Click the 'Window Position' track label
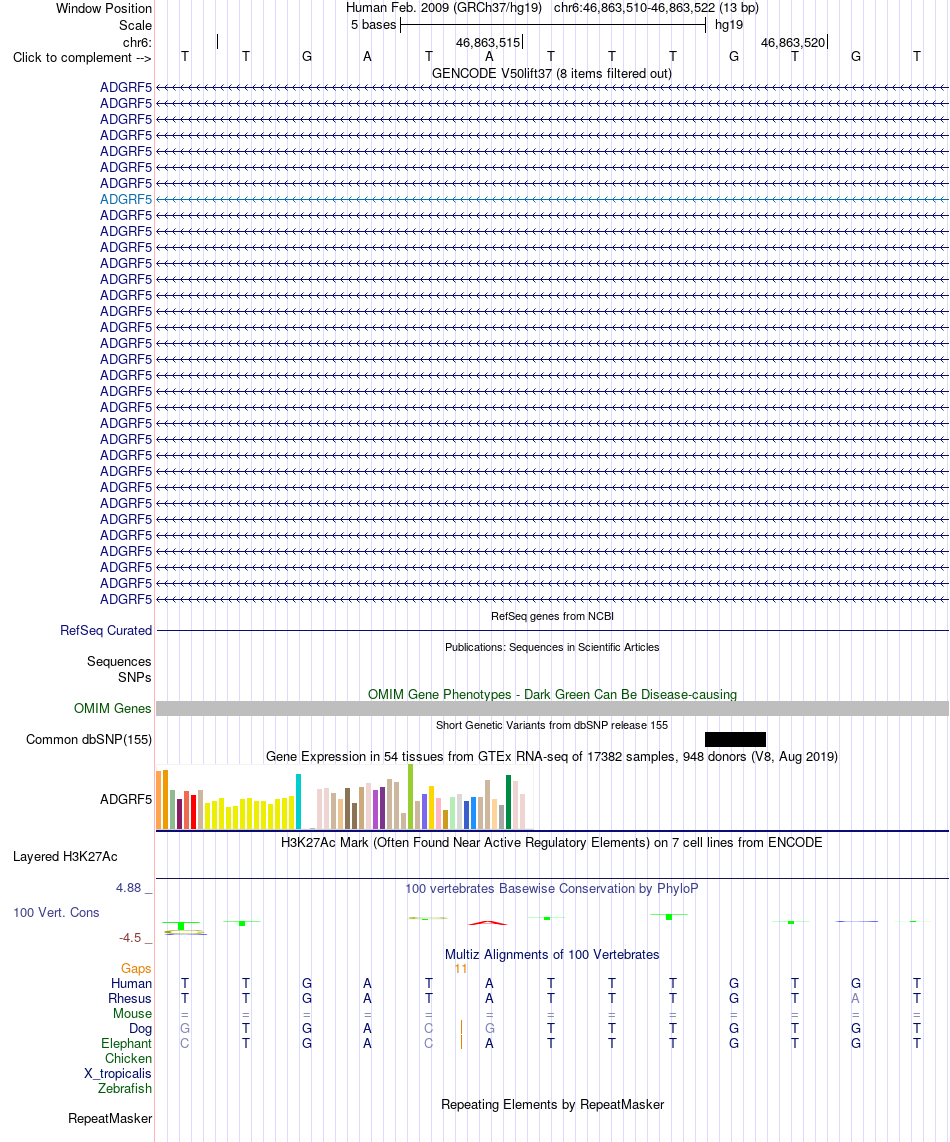Screen dimensions: 950x1142 103,9
